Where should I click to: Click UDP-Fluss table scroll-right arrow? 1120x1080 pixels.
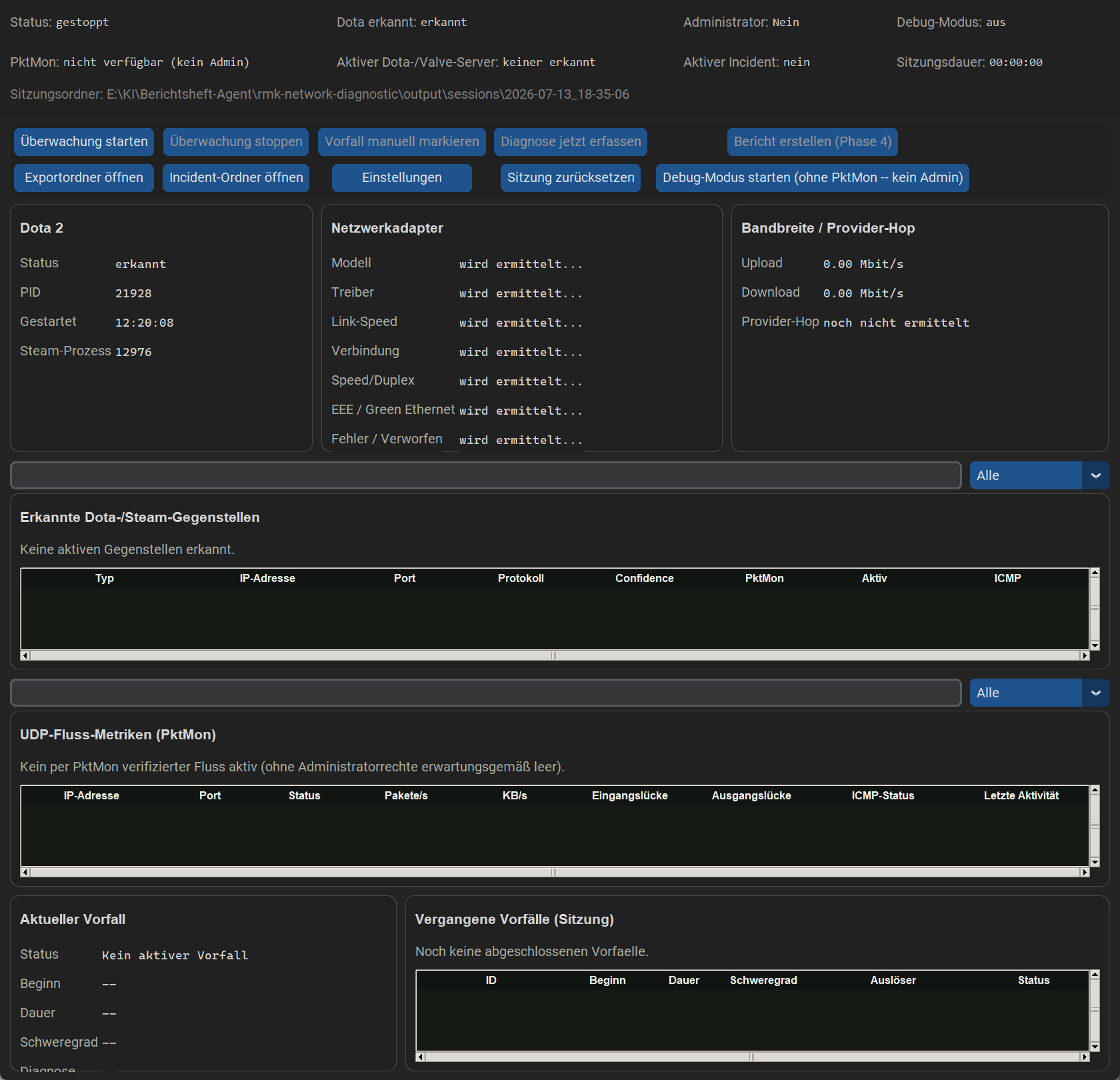pyautogui.click(x=1085, y=873)
